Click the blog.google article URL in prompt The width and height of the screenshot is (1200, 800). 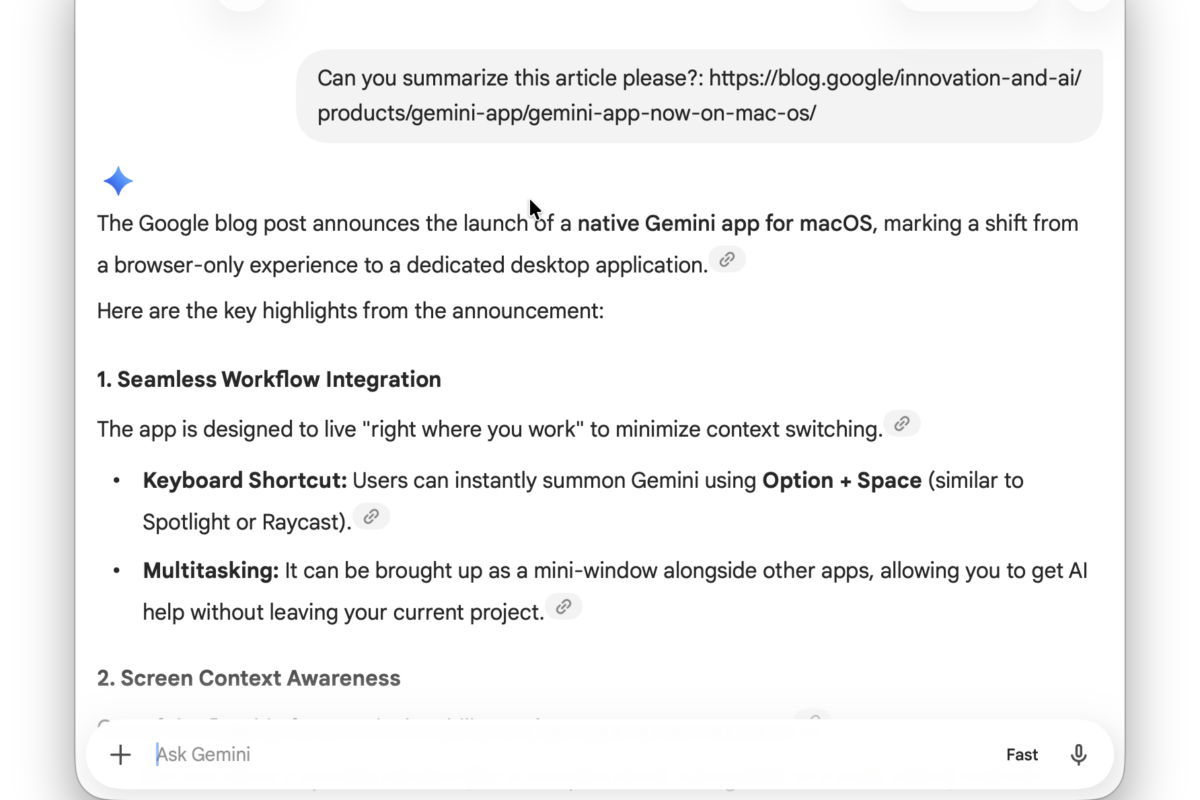(x=700, y=95)
